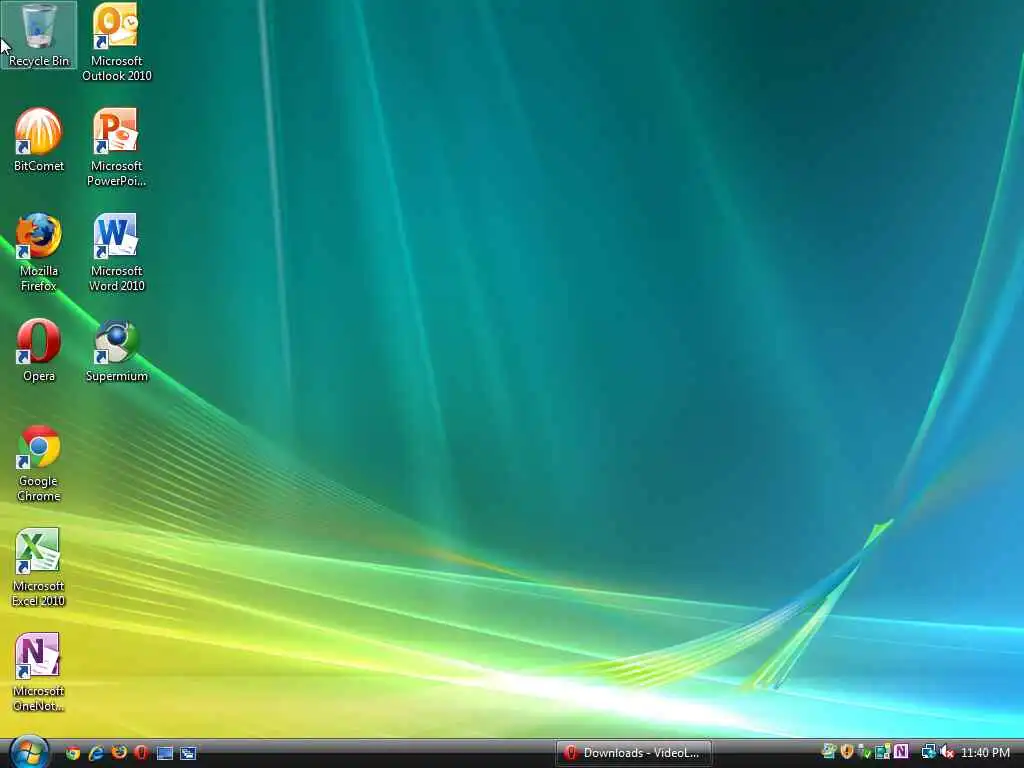This screenshot has height=768, width=1024.
Task: Select the Google Chrome desktop shortcut
Action: pos(39,463)
